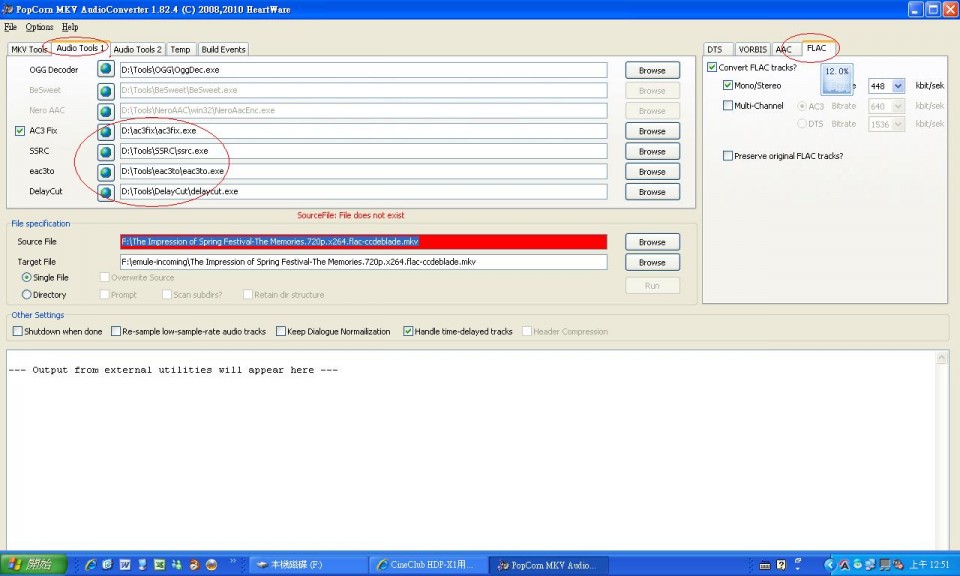
Task: Click the language bar help icon
Action: tap(781, 565)
